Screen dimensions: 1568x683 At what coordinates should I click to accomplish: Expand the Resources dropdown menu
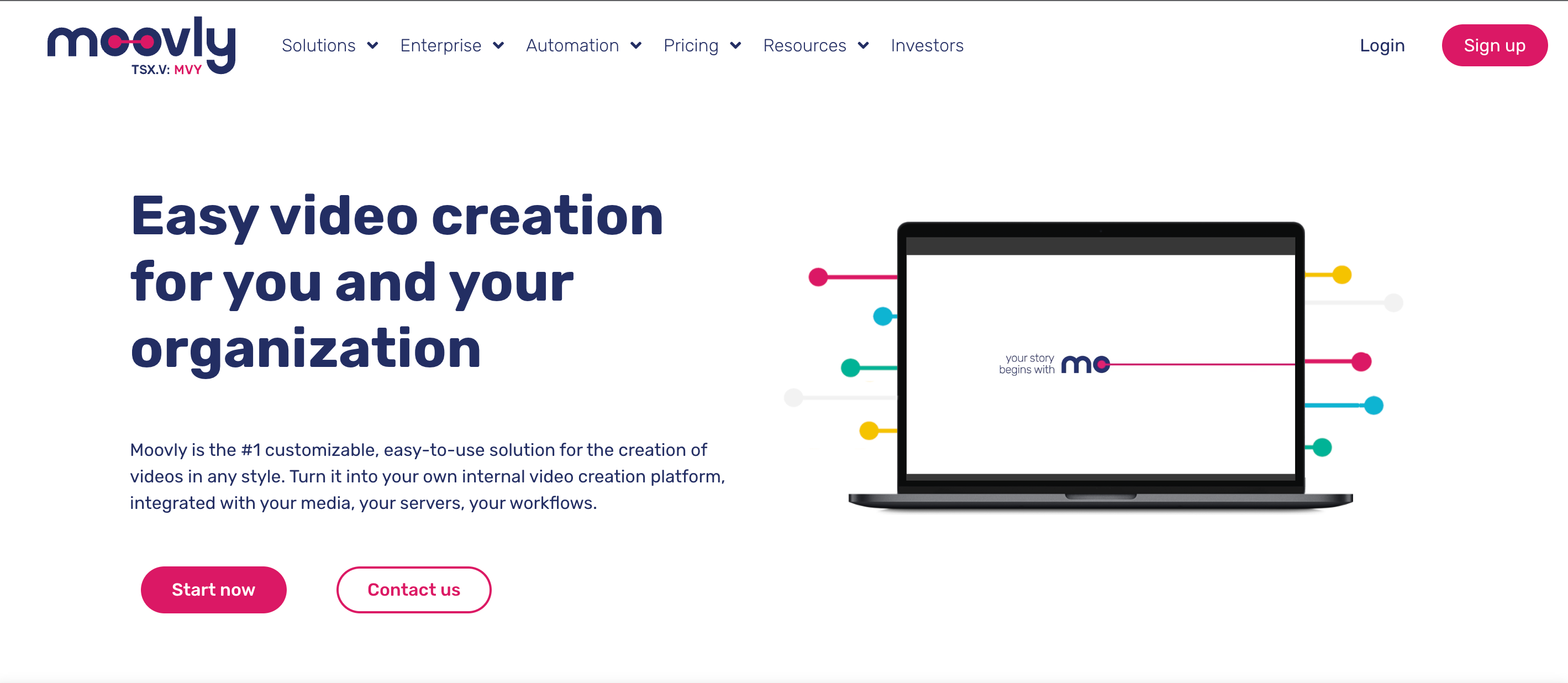pos(814,45)
